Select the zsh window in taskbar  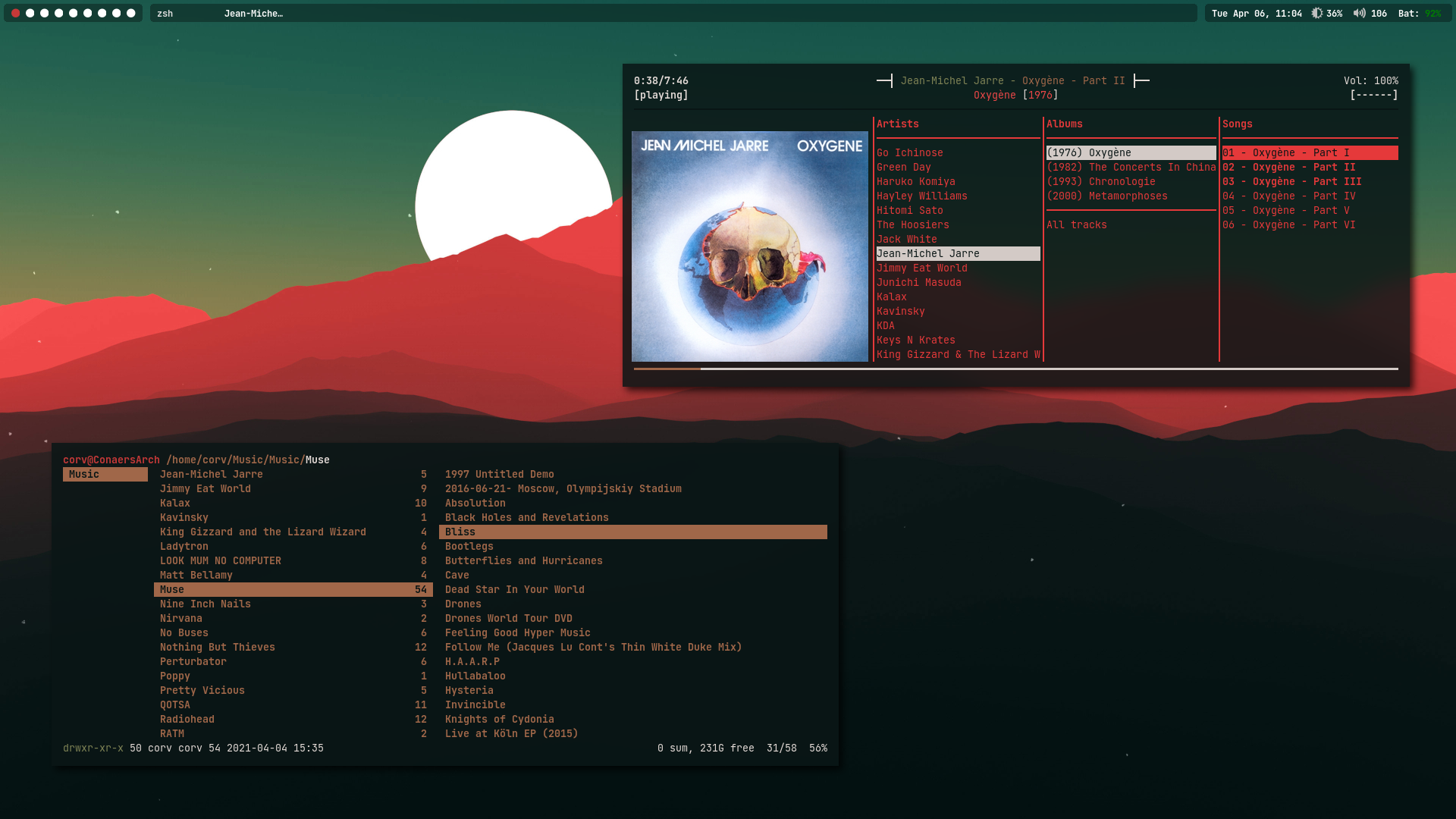165,14
